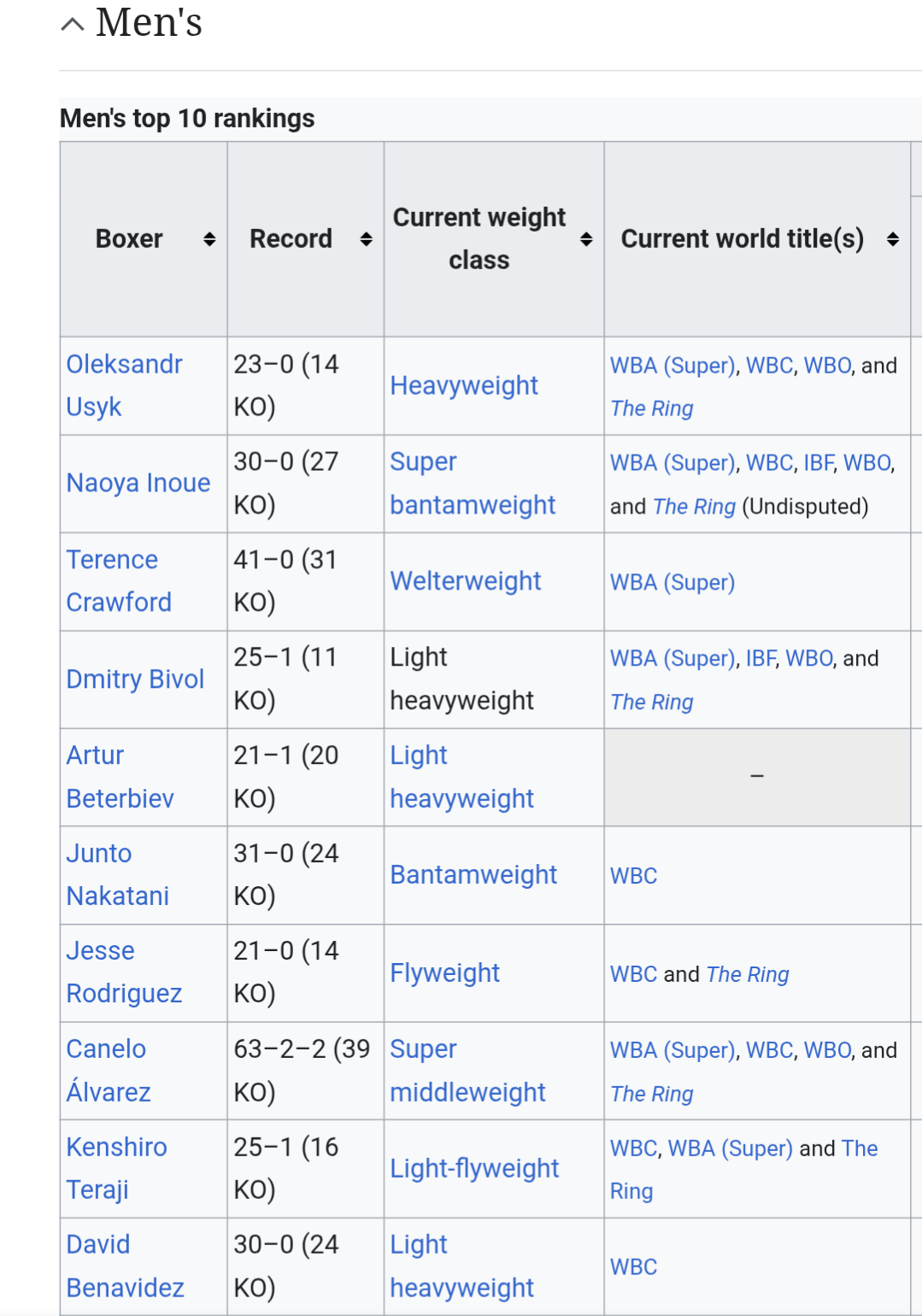The height and width of the screenshot is (1316, 922).
Task: Open Oleksandr Usyk's page
Action: pos(124,385)
